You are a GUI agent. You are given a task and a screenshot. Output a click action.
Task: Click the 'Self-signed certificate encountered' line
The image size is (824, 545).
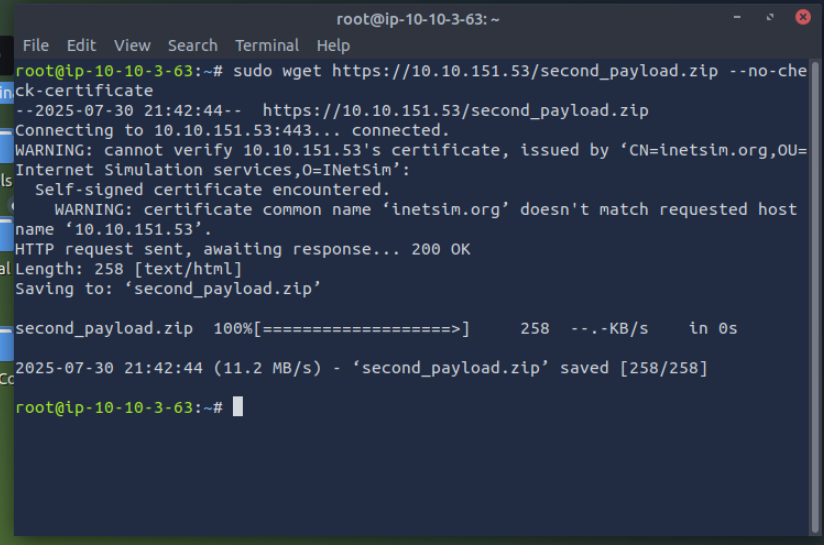pos(212,190)
